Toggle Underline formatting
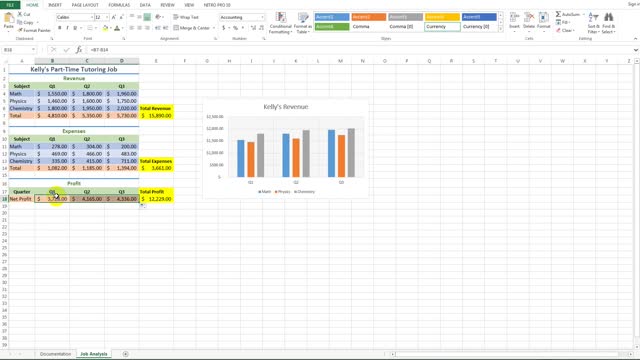This screenshot has height=360, width=640. (75, 28)
